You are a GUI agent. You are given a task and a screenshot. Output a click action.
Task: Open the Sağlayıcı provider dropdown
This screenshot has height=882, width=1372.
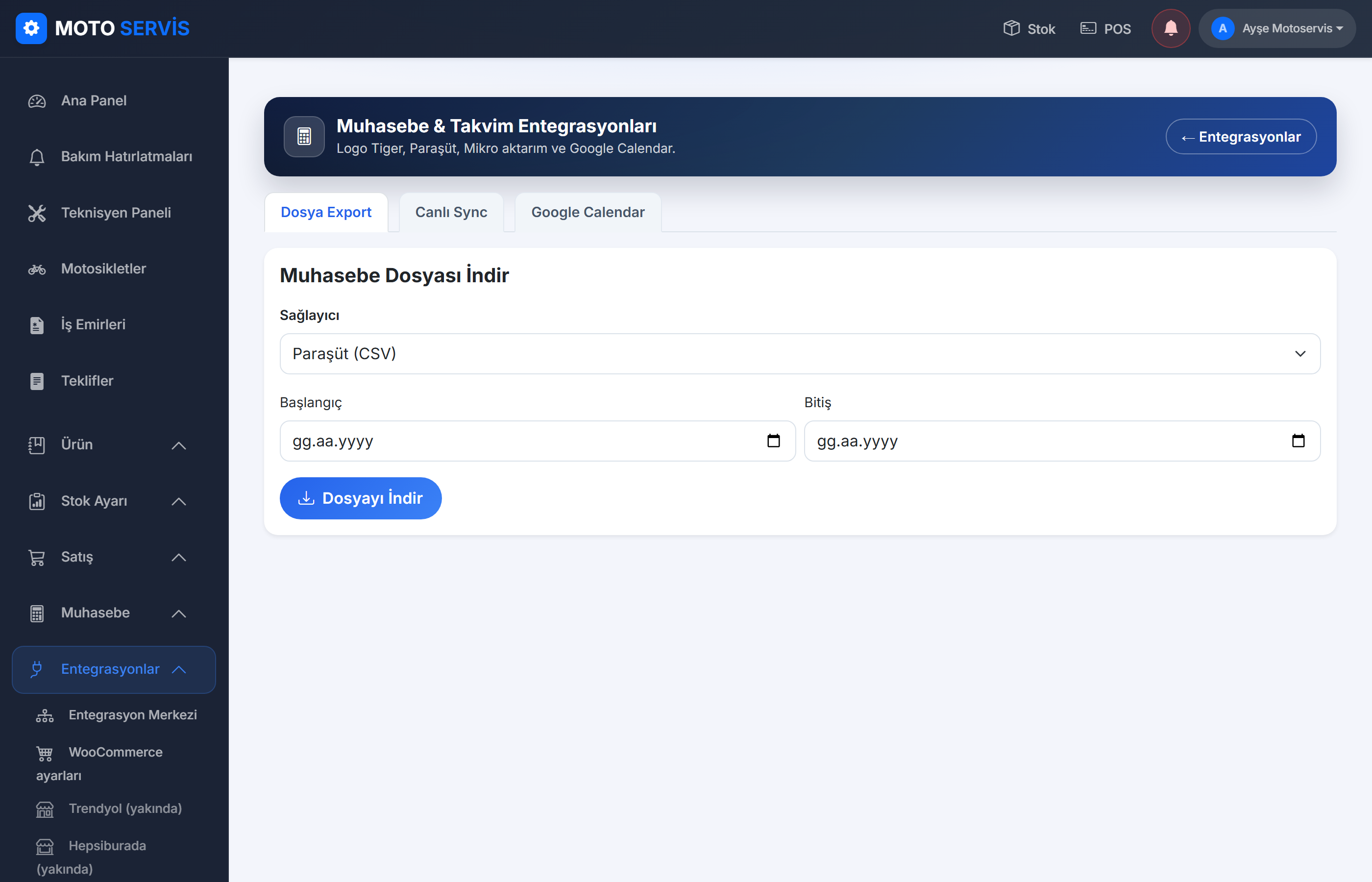coord(800,353)
